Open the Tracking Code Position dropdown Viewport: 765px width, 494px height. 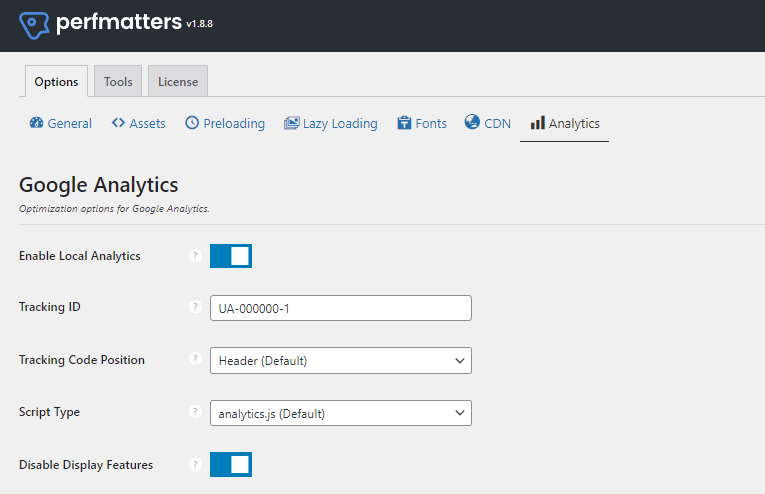point(341,360)
